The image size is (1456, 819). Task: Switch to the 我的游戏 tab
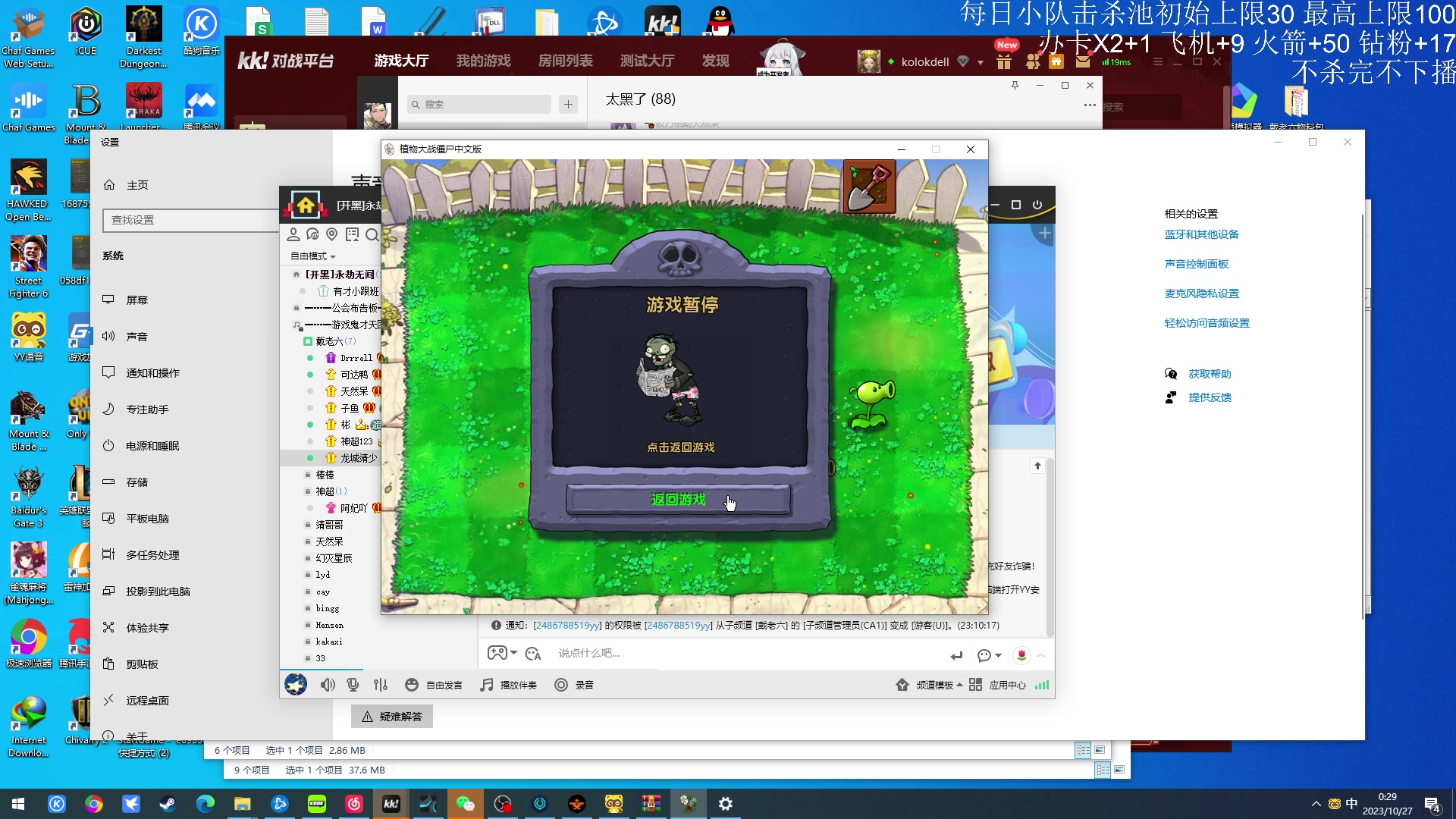tap(483, 61)
